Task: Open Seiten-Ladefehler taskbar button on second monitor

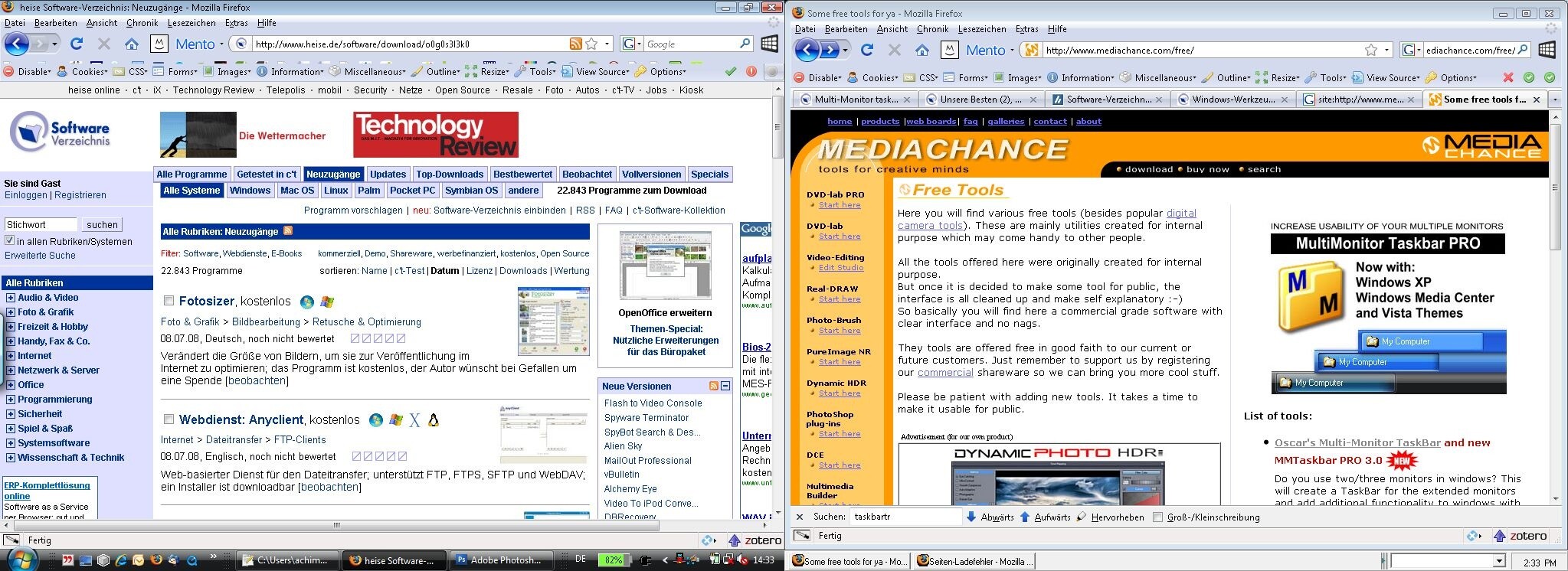Action: pyautogui.click(x=975, y=561)
